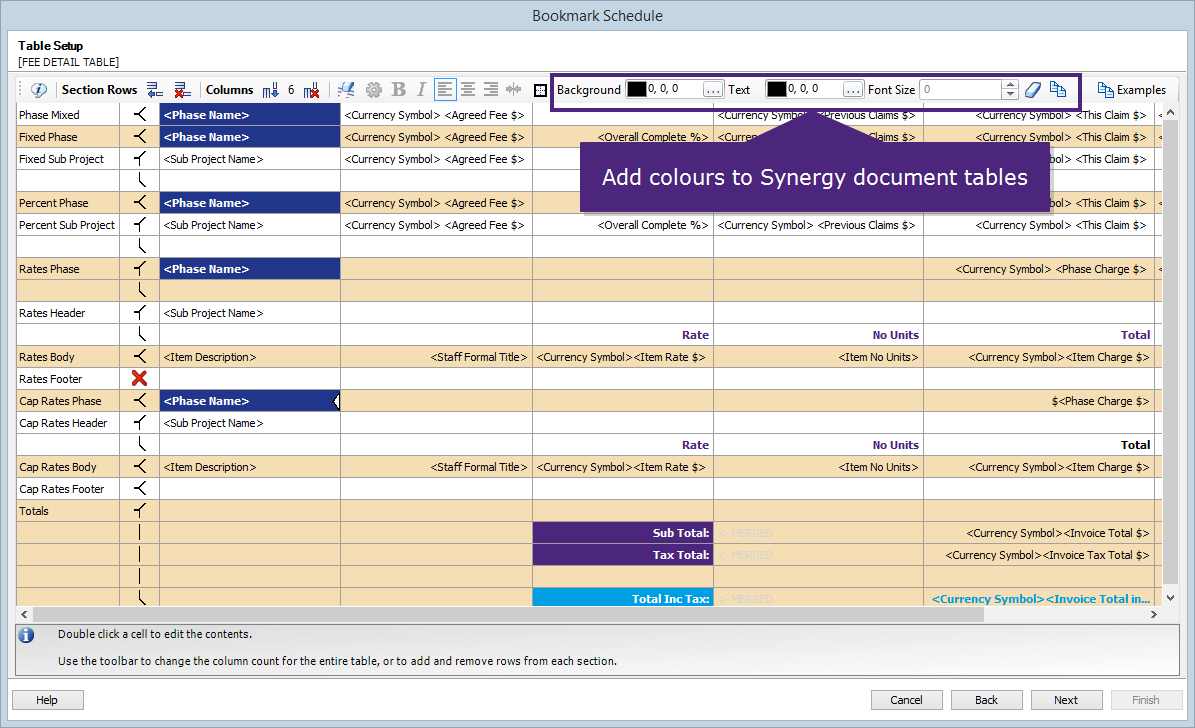
Task: Select the highlighter formatting icon
Action: [346, 89]
